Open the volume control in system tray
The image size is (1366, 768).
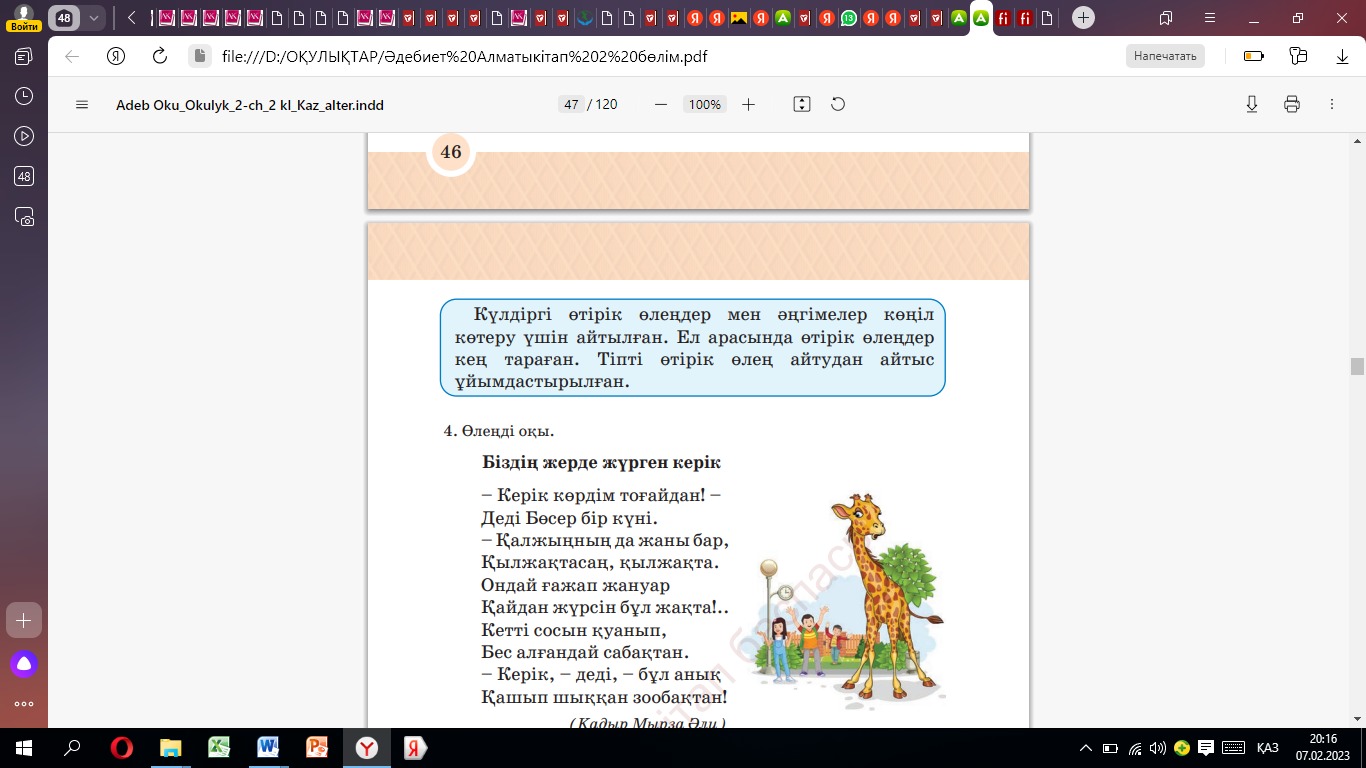pyautogui.click(x=1158, y=748)
